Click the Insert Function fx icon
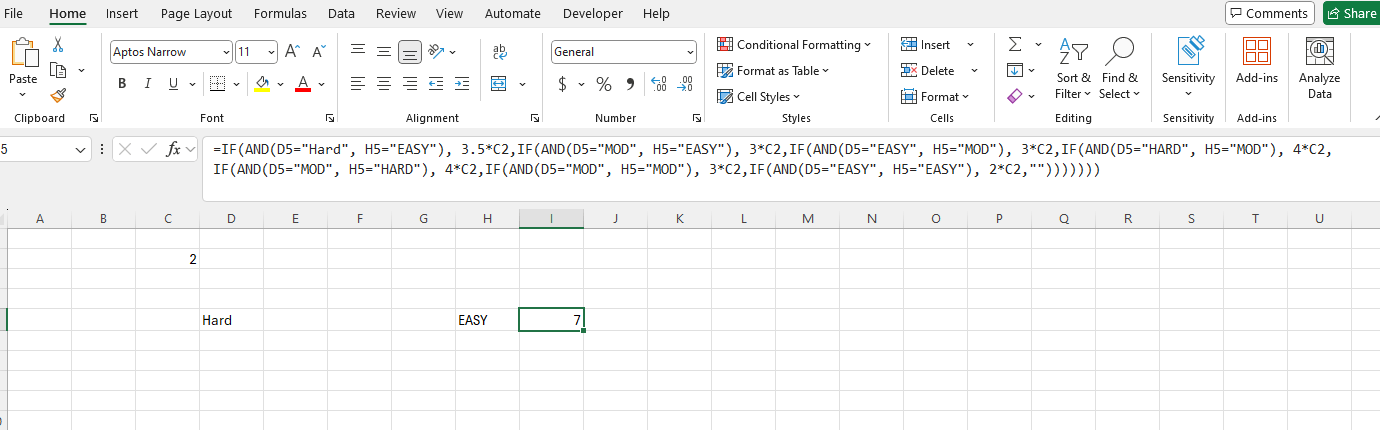1380x430 pixels. tap(174, 149)
